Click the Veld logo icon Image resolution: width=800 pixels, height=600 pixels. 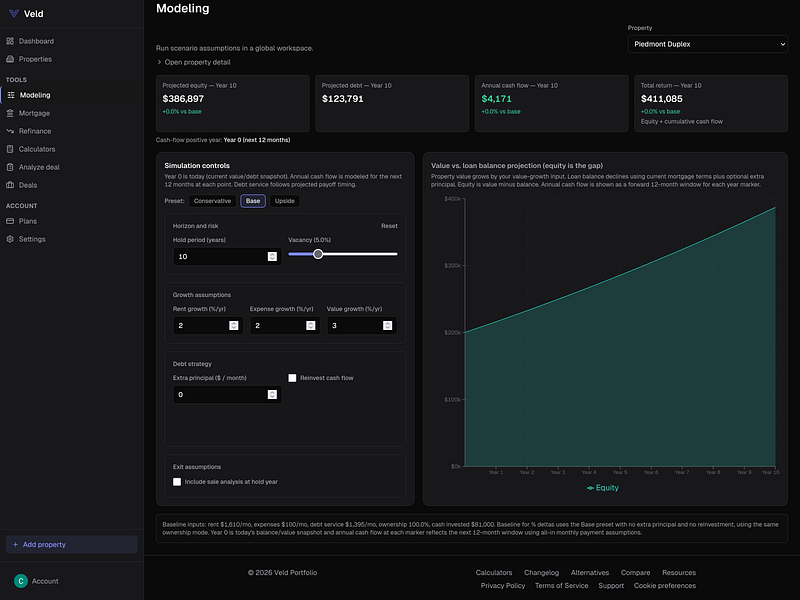[14, 14]
